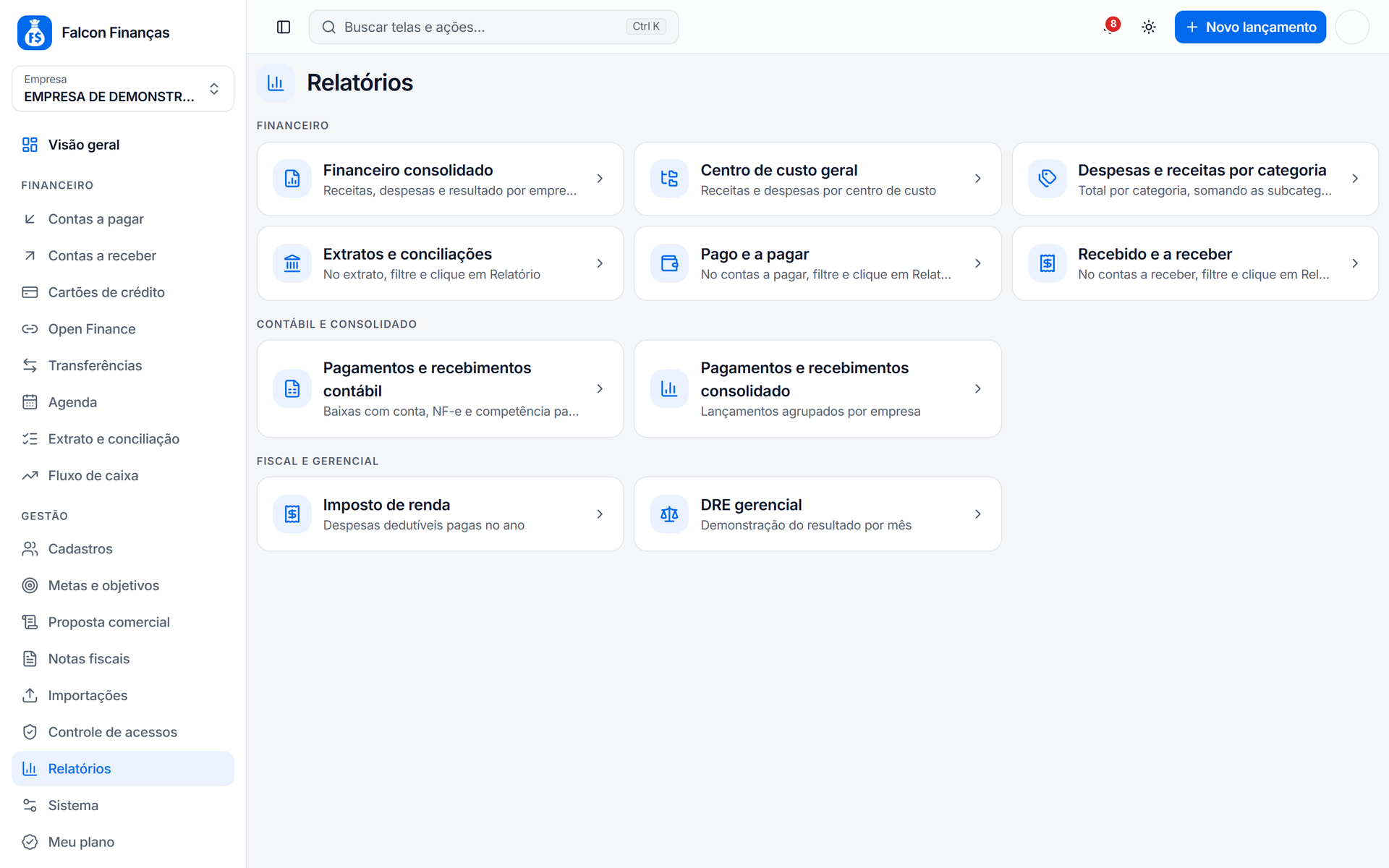
Task: Toggle the light/dark theme sun icon
Action: (x=1149, y=27)
